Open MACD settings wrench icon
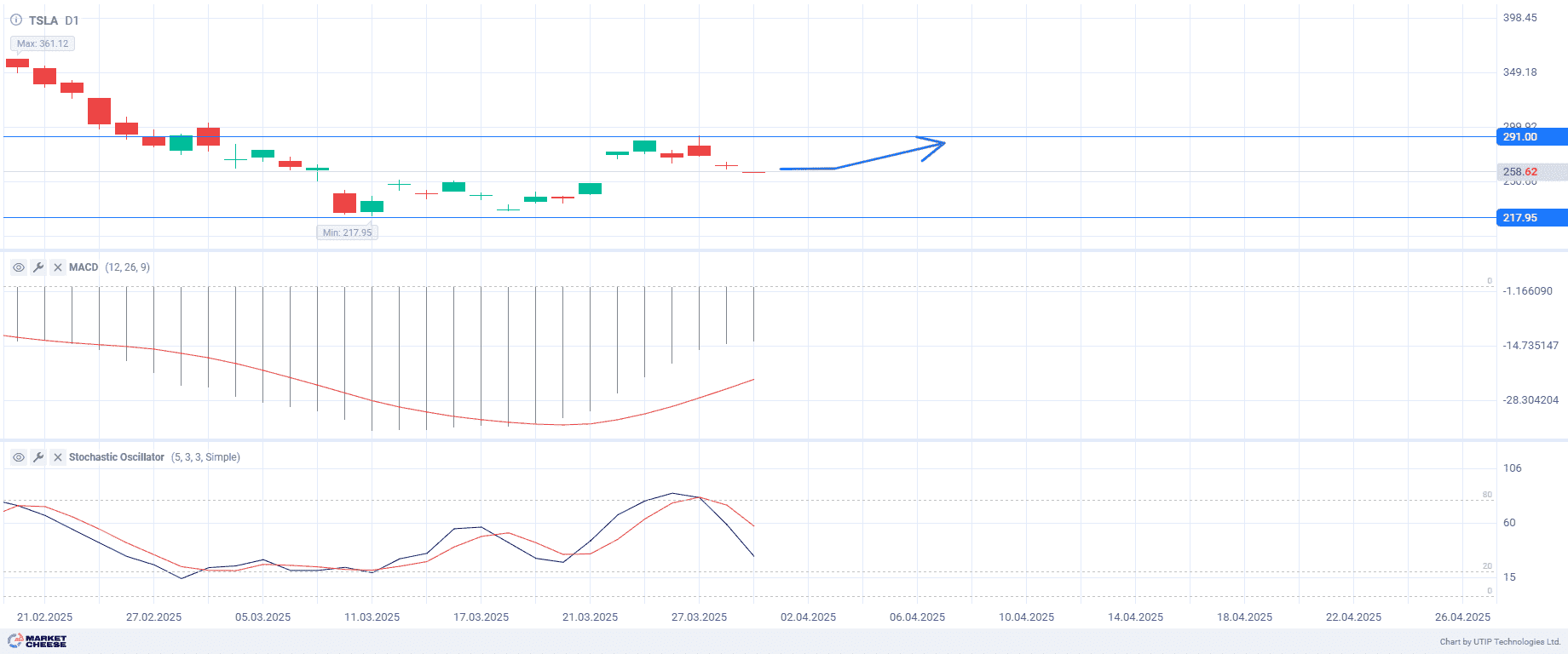The height and width of the screenshot is (654, 1568). (x=38, y=267)
